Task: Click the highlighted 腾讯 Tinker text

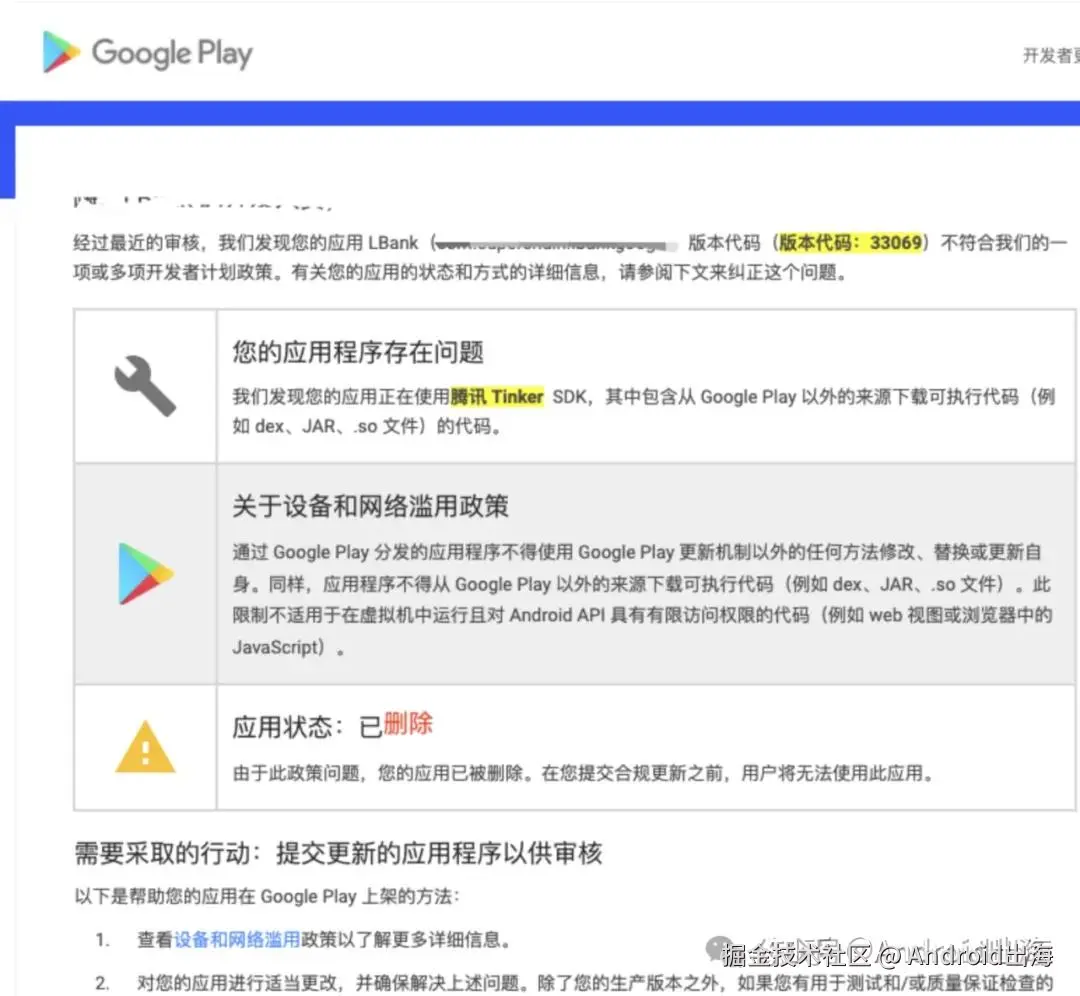Action: click(x=497, y=397)
